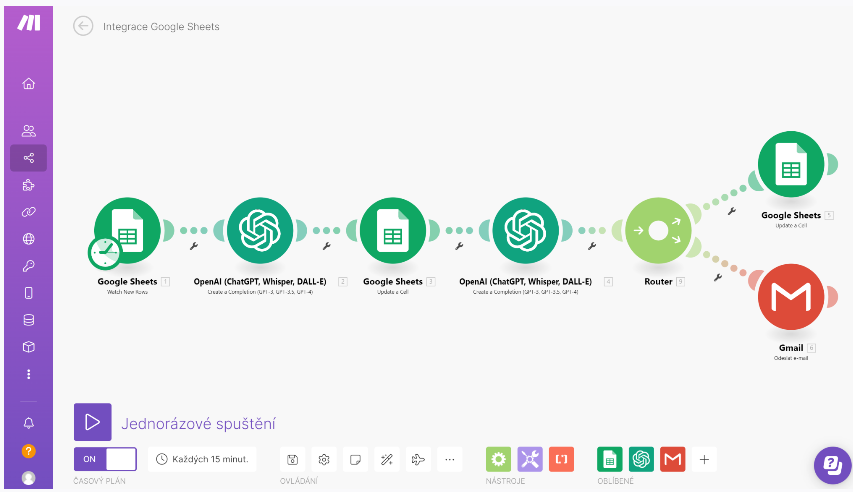This screenshot has width=853, height=492.
Task: Open filter wrench after first OpenAI module
Action: coord(326,246)
